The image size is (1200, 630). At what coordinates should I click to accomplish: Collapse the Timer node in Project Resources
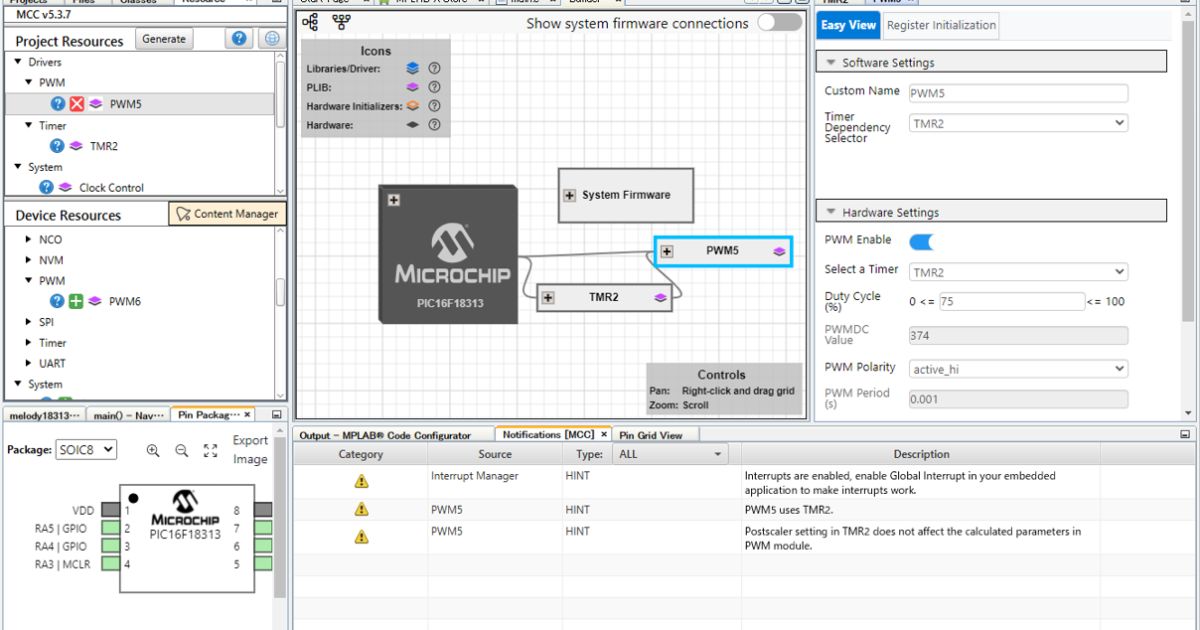29,126
